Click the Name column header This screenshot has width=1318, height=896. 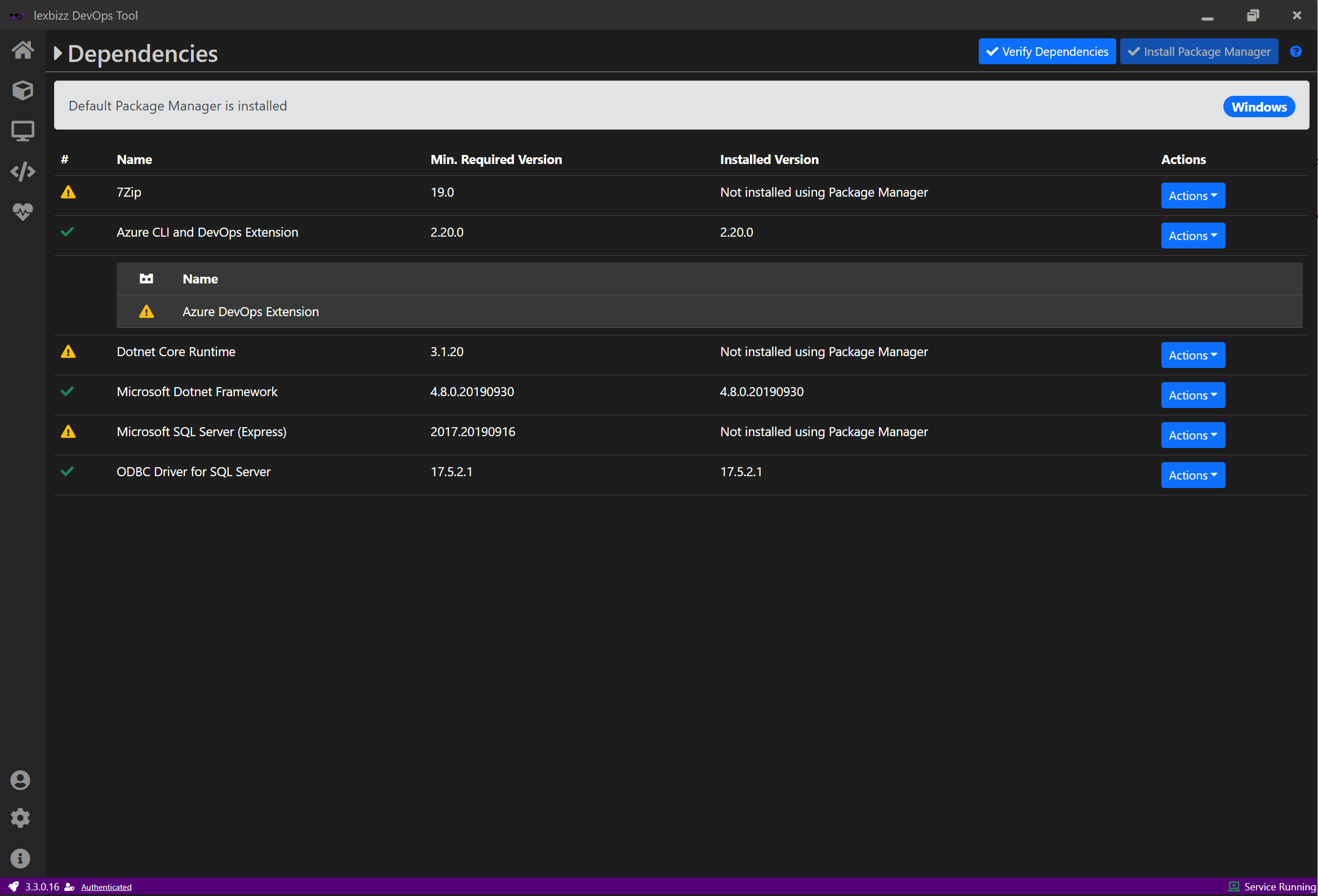(135, 159)
